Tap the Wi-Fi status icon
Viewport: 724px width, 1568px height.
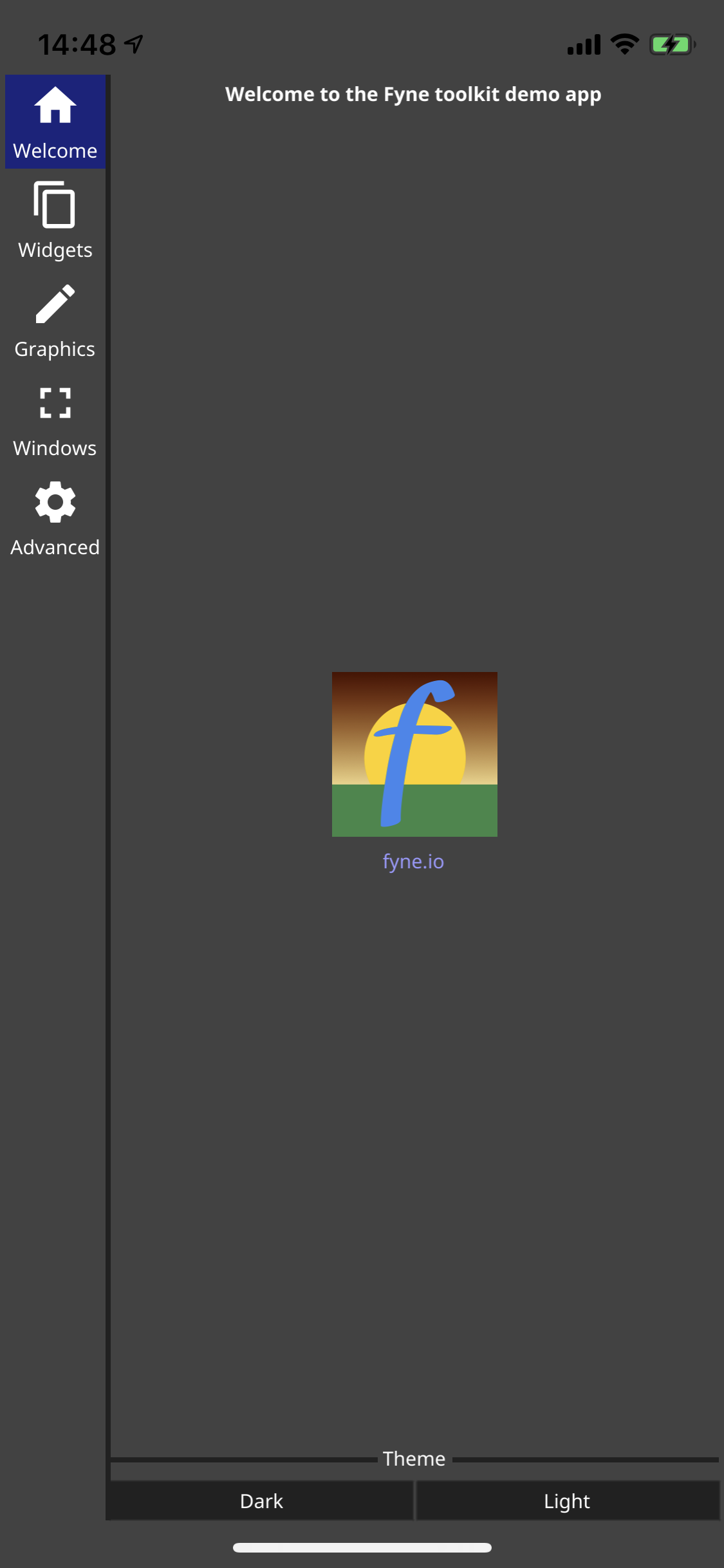coord(624,44)
